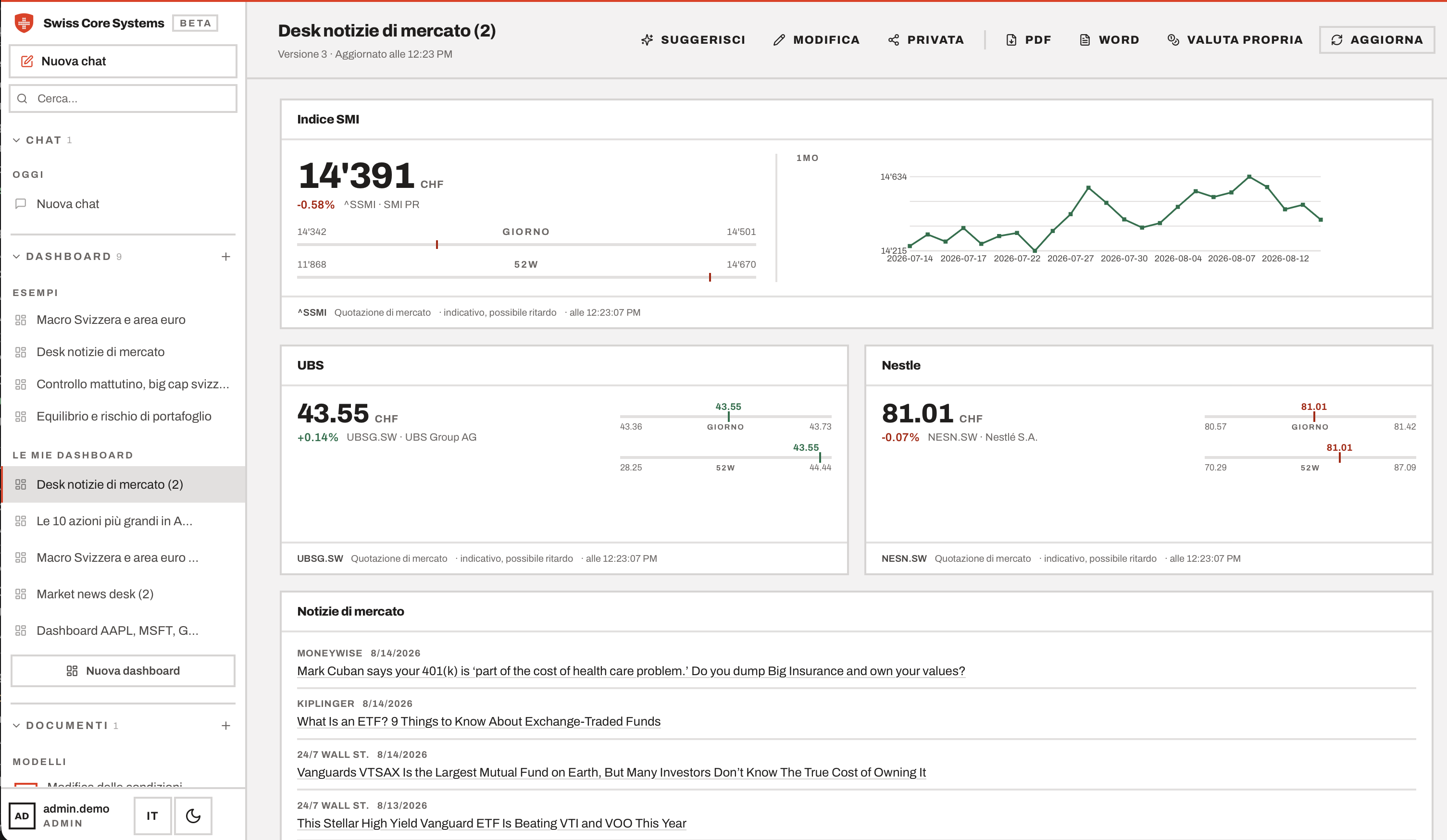This screenshot has width=1447, height=840.
Task: Click the grid icon beside Equilibrio e rischio
Action: [21, 416]
